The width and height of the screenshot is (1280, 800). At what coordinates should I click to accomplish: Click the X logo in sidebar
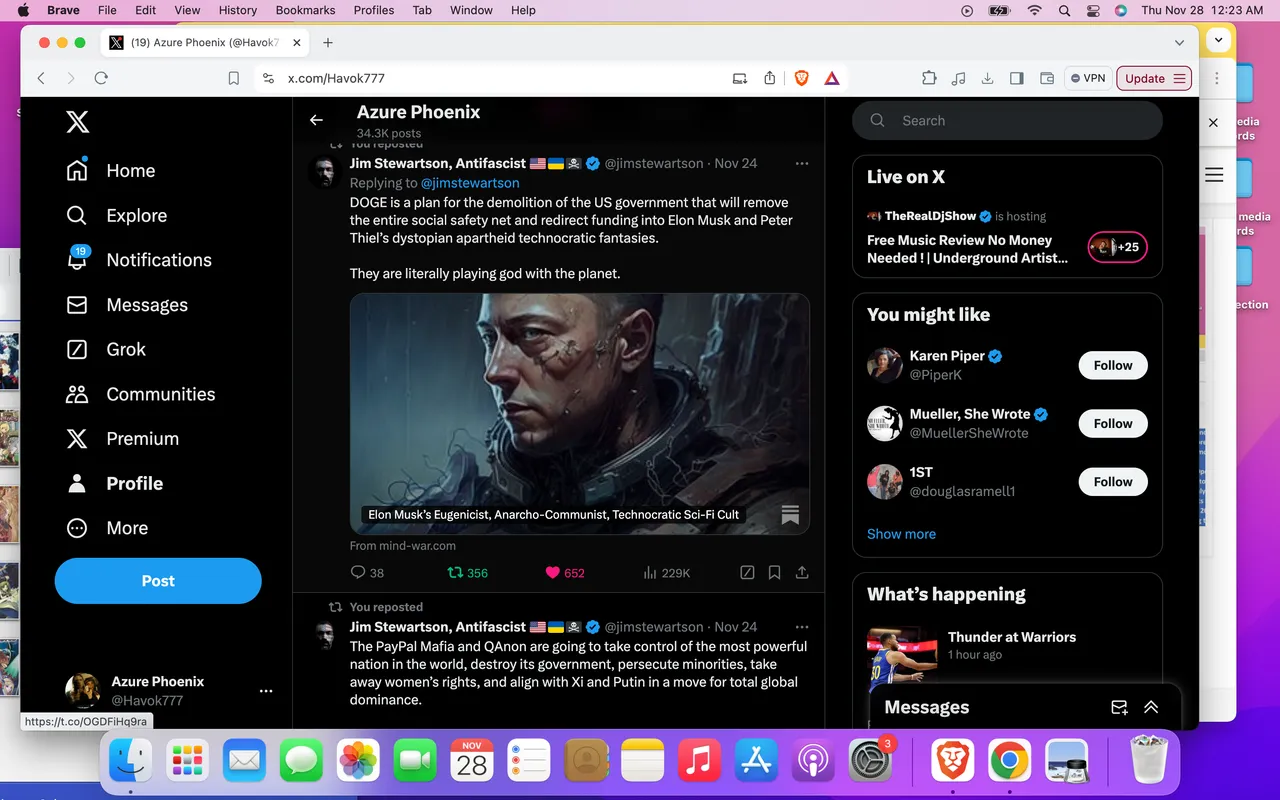tap(77, 122)
